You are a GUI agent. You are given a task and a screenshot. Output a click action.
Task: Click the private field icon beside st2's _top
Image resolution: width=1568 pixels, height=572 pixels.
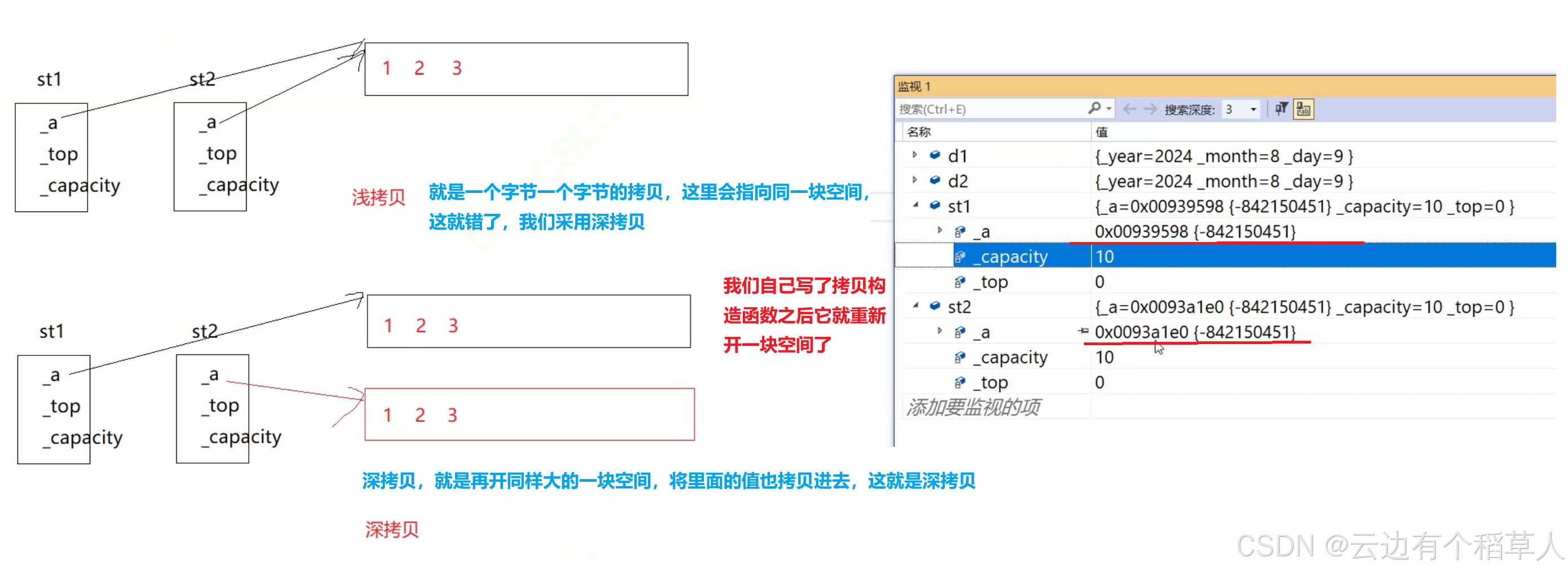960,382
